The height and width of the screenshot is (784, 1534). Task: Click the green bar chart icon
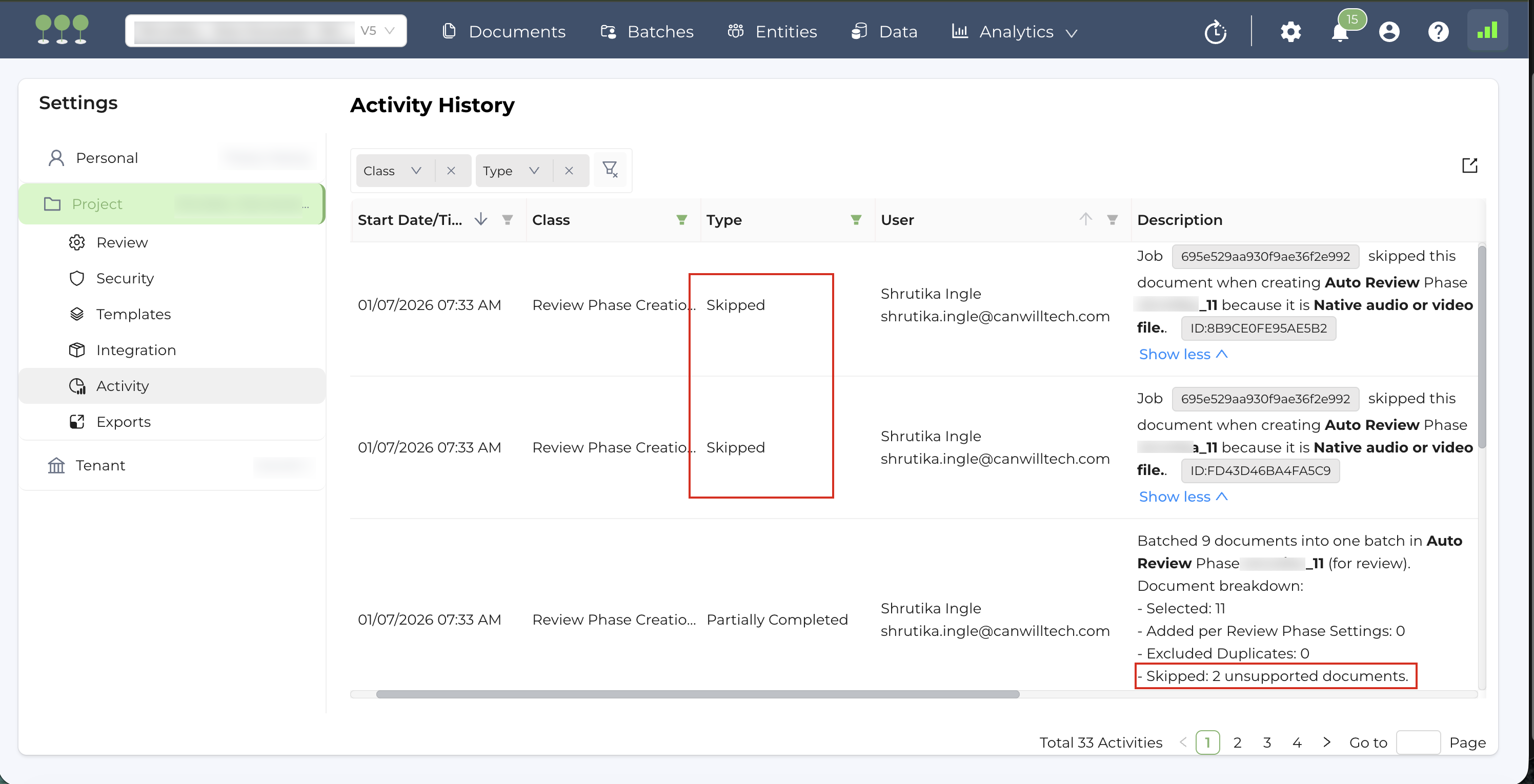tap(1487, 31)
